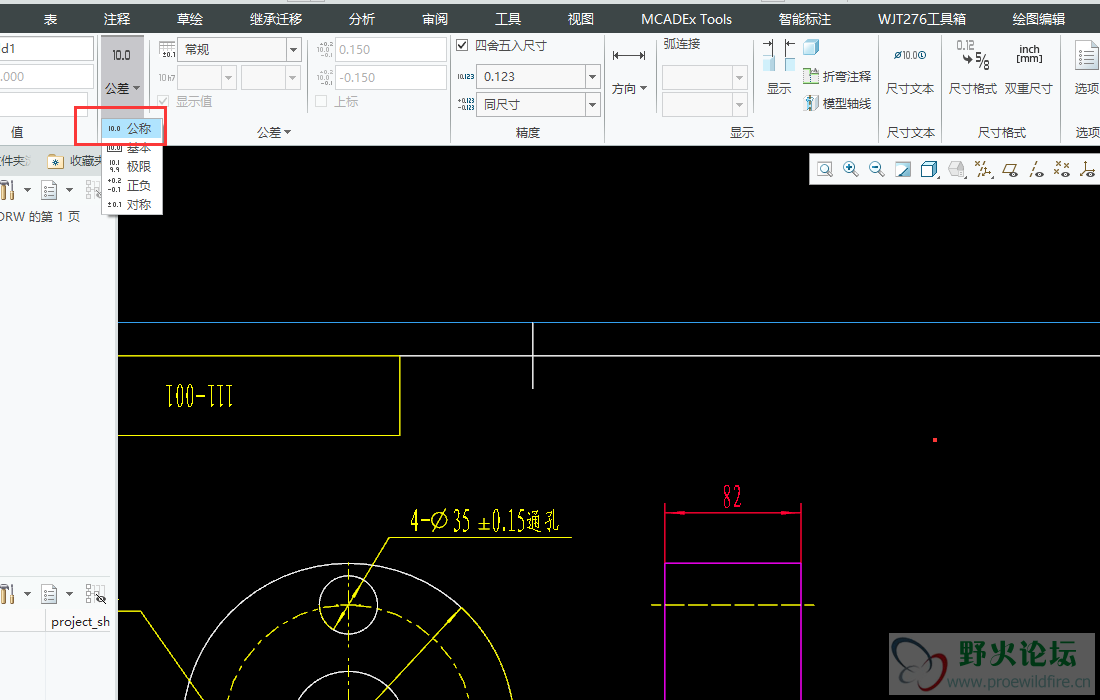Viewport: 1100px width, 700px height.
Task: Click the right witness line display icon
Action: click(790, 55)
